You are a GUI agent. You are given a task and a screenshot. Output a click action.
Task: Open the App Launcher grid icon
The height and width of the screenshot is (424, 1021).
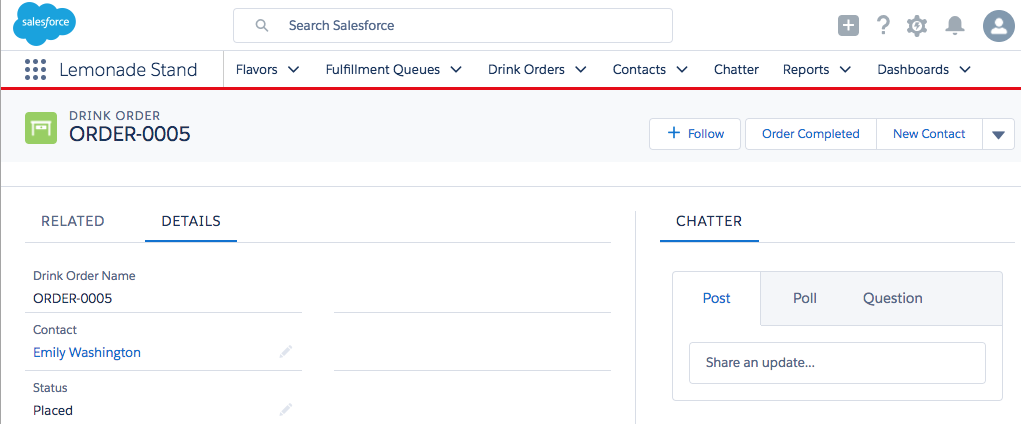[x=35, y=70]
